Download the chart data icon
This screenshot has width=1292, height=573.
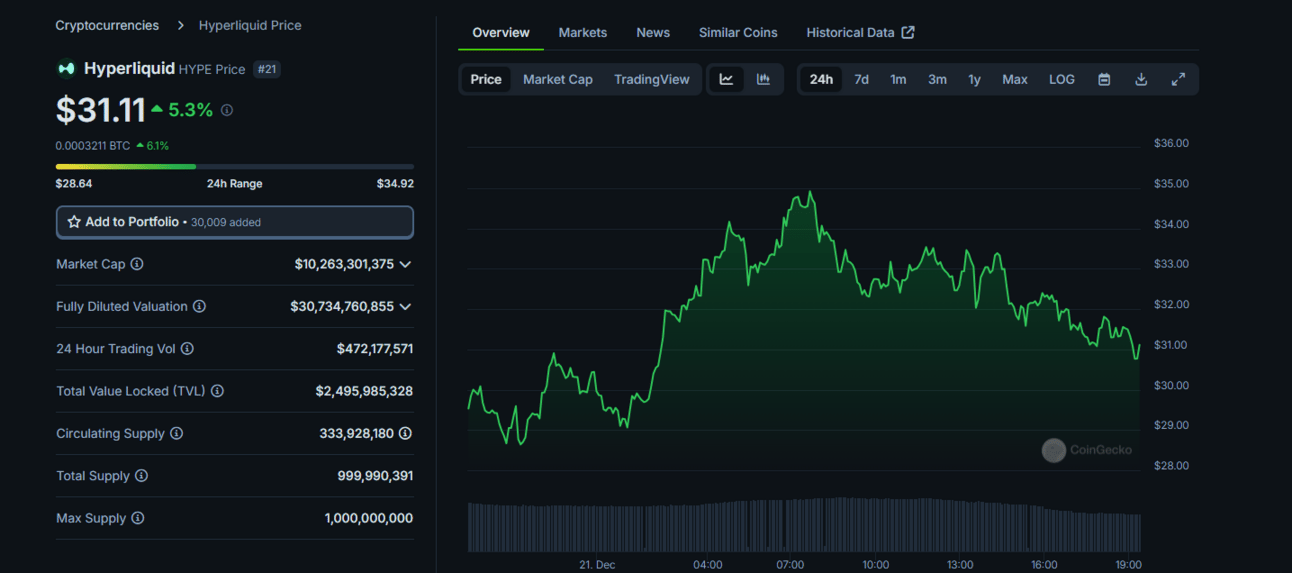[x=1141, y=79]
